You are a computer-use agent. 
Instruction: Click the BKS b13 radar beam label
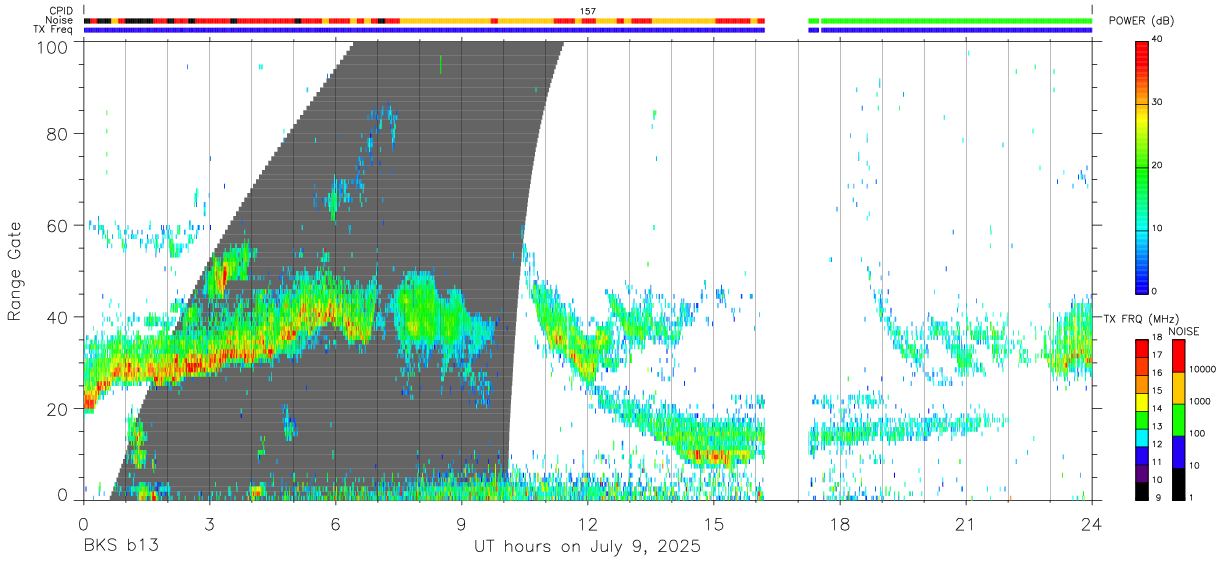[120, 547]
